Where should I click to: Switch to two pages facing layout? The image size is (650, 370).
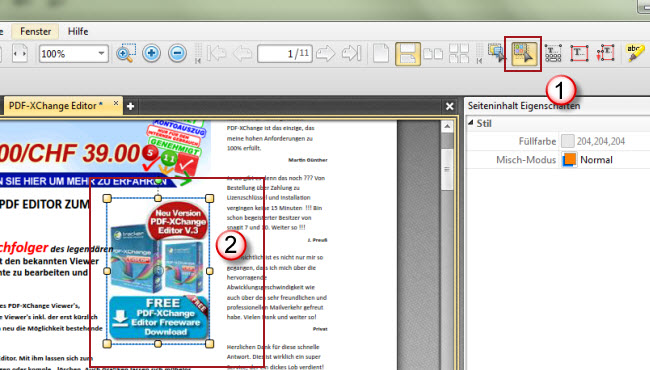pos(433,54)
